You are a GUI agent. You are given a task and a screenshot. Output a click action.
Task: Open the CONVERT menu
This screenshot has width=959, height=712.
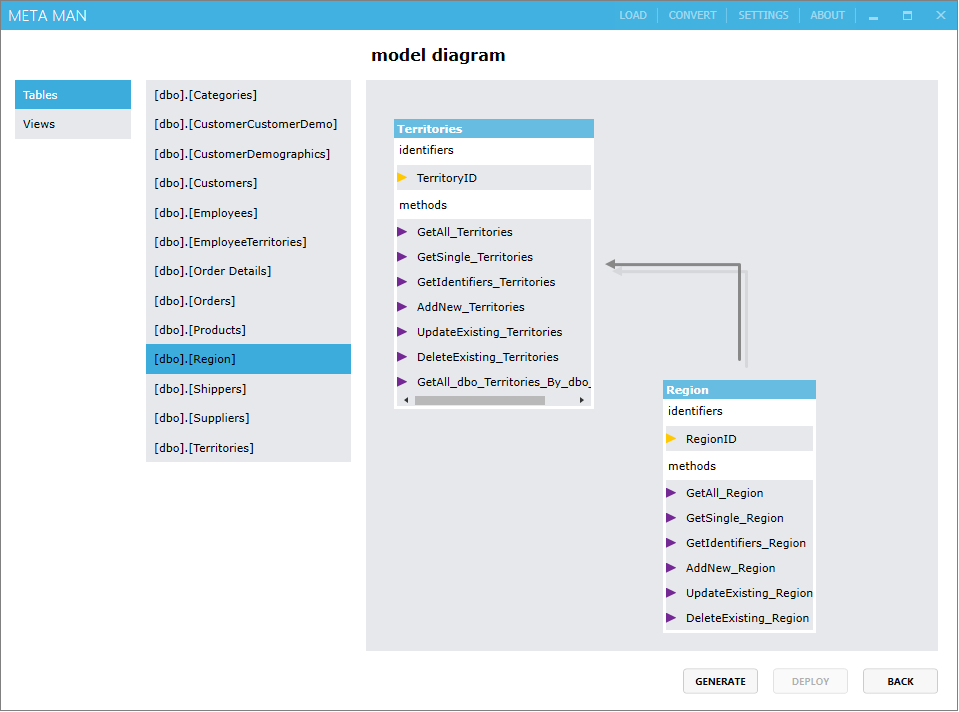(x=692, y=15)
